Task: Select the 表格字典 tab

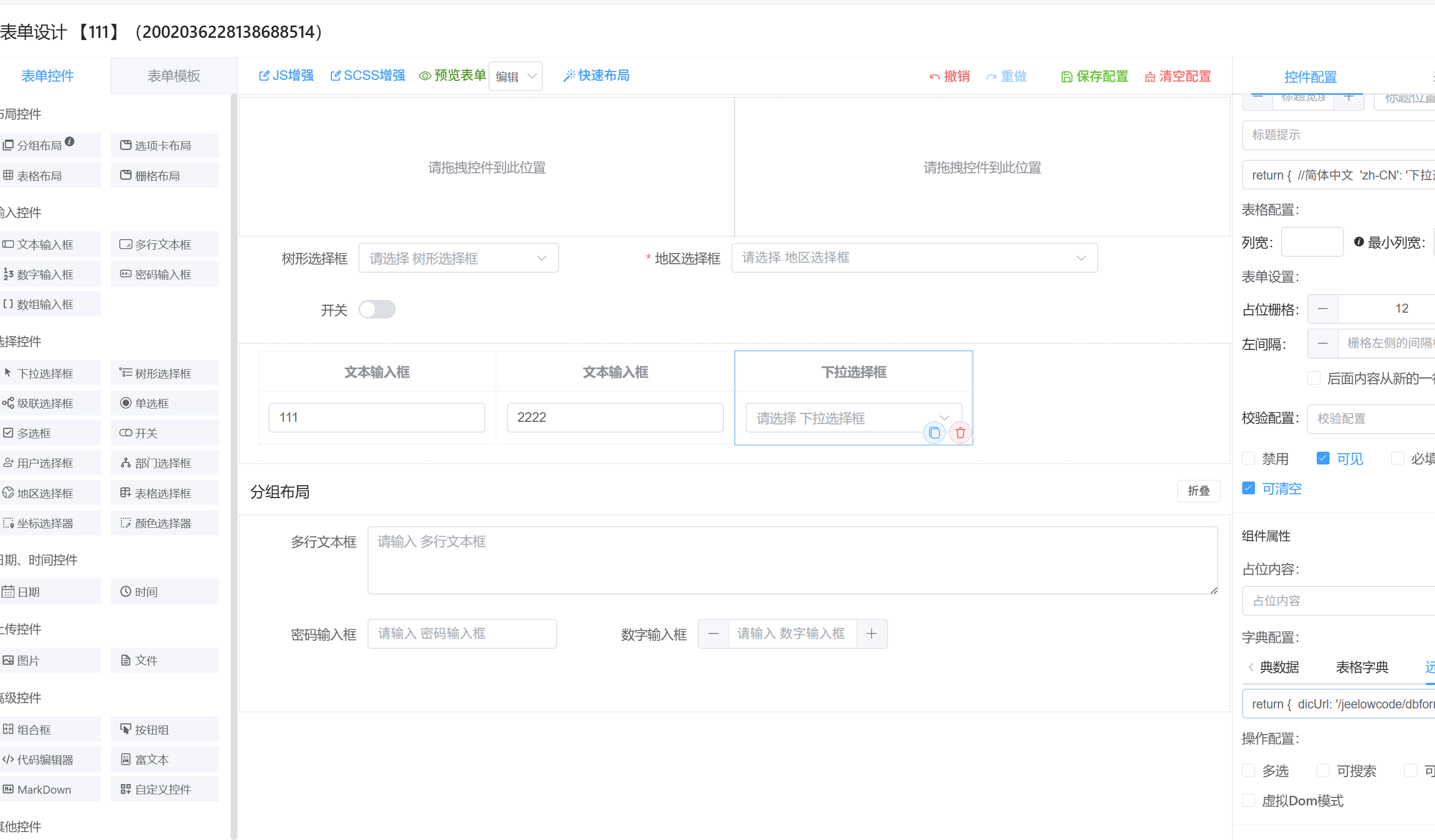Action: coord(1361,667)
